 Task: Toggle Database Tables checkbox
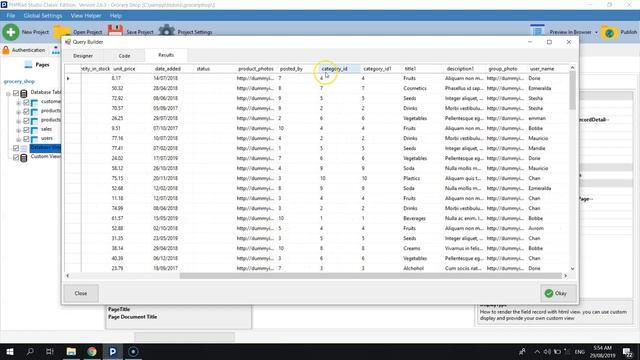click(x=16, y=93)
